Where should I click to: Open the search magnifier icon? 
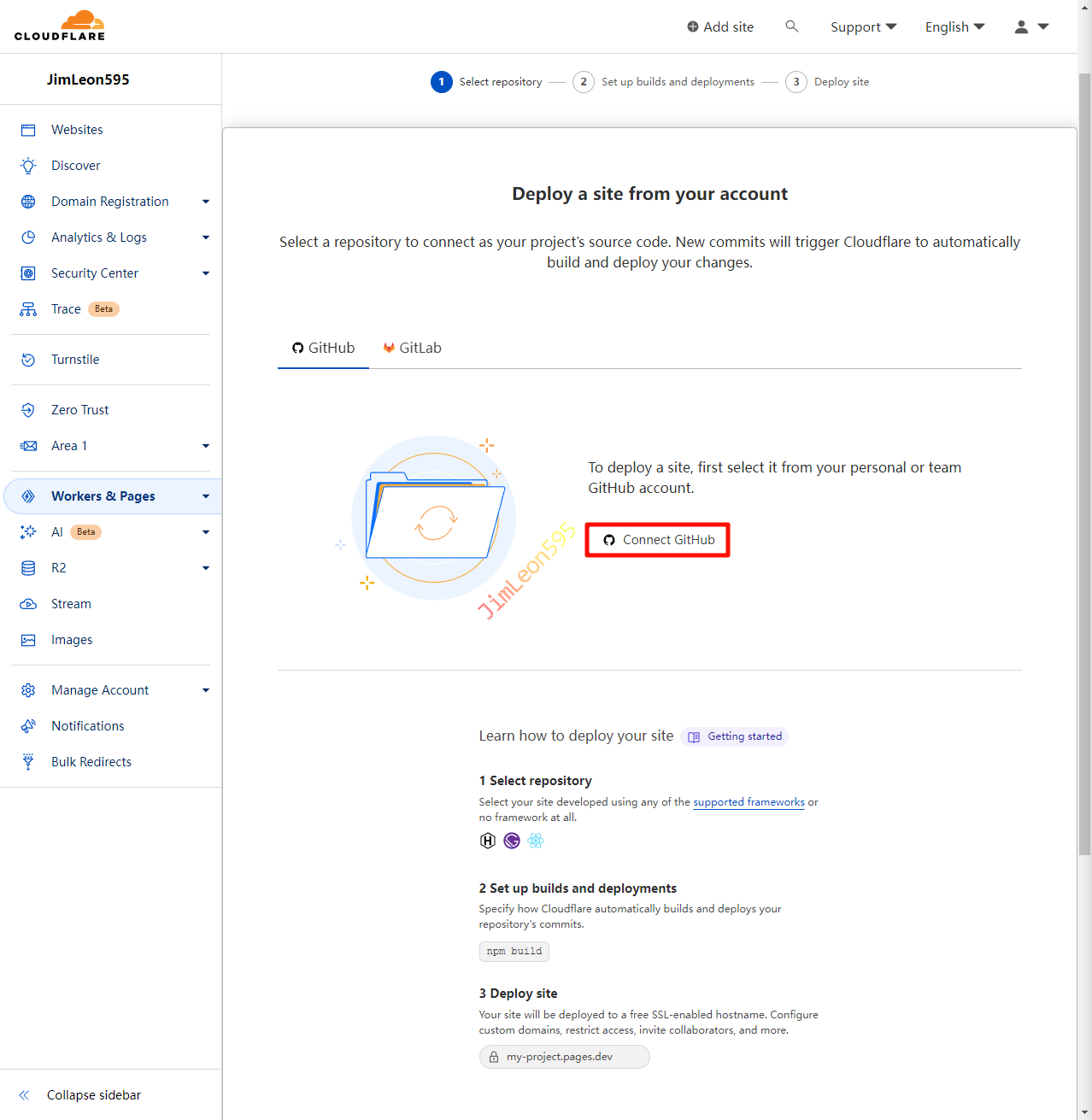[792, 26]
